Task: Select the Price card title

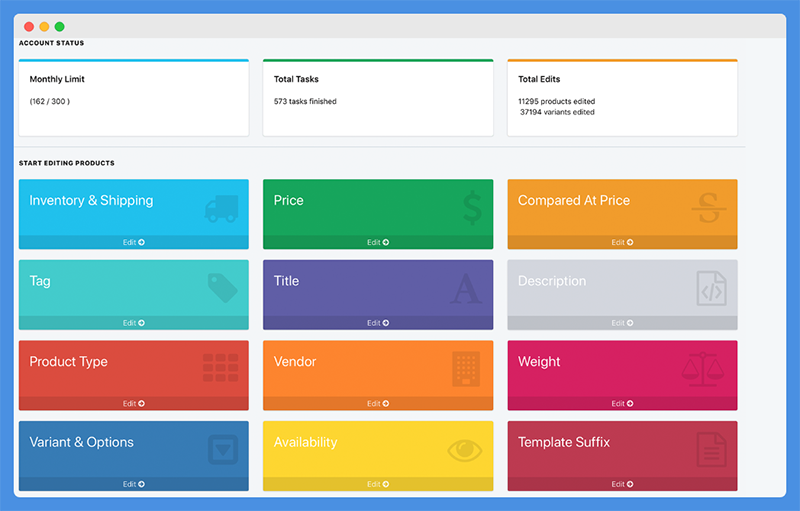Action: pos(289,200)
